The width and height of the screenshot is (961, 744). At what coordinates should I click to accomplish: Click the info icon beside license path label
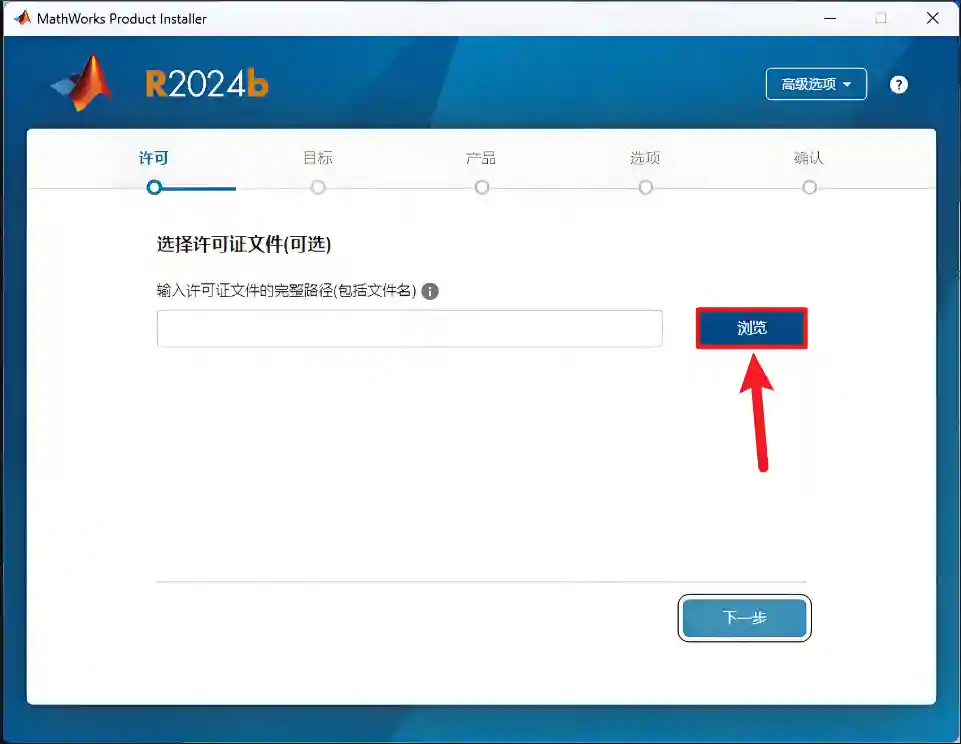point(430,292)
